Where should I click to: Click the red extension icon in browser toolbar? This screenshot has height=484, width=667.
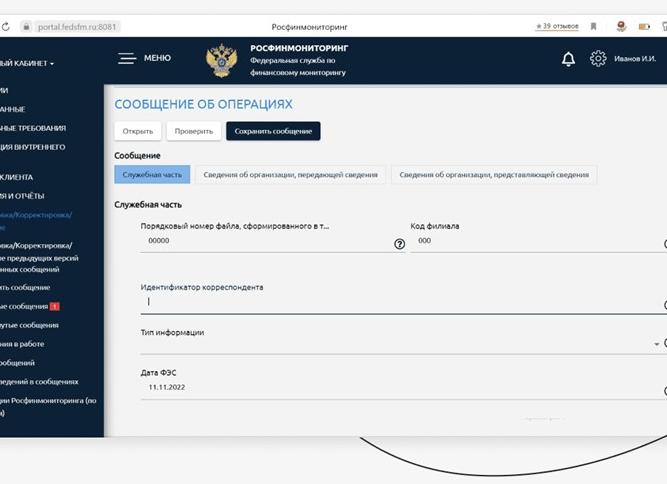621,26
